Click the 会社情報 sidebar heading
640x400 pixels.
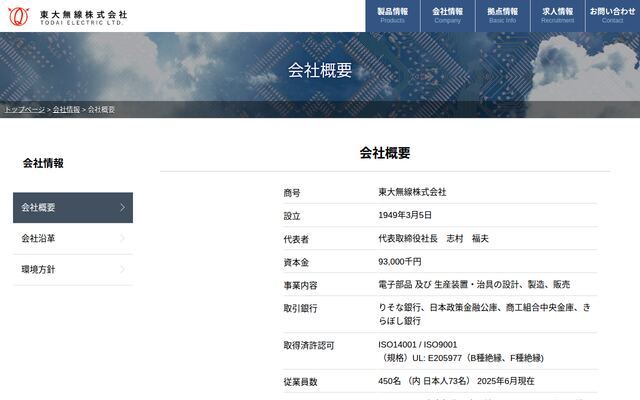point(43,163)
